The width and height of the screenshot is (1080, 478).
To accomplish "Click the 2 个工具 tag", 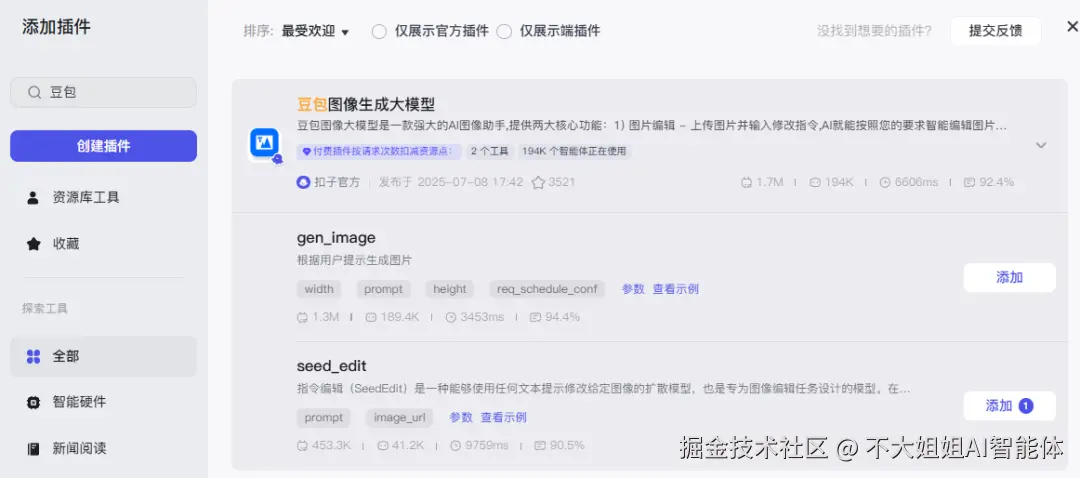I will [490, 152].
